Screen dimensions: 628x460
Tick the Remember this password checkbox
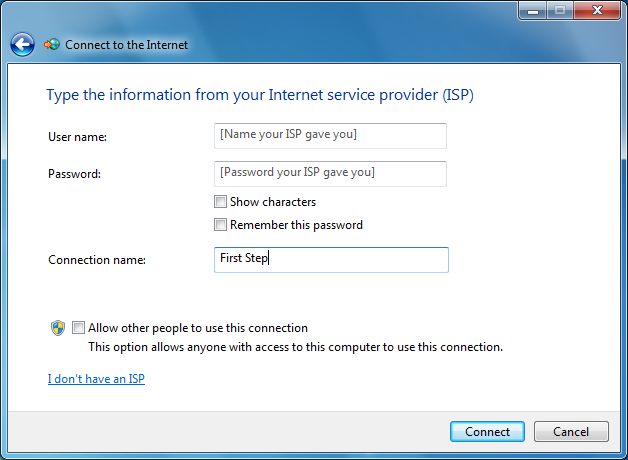(221, 225)
